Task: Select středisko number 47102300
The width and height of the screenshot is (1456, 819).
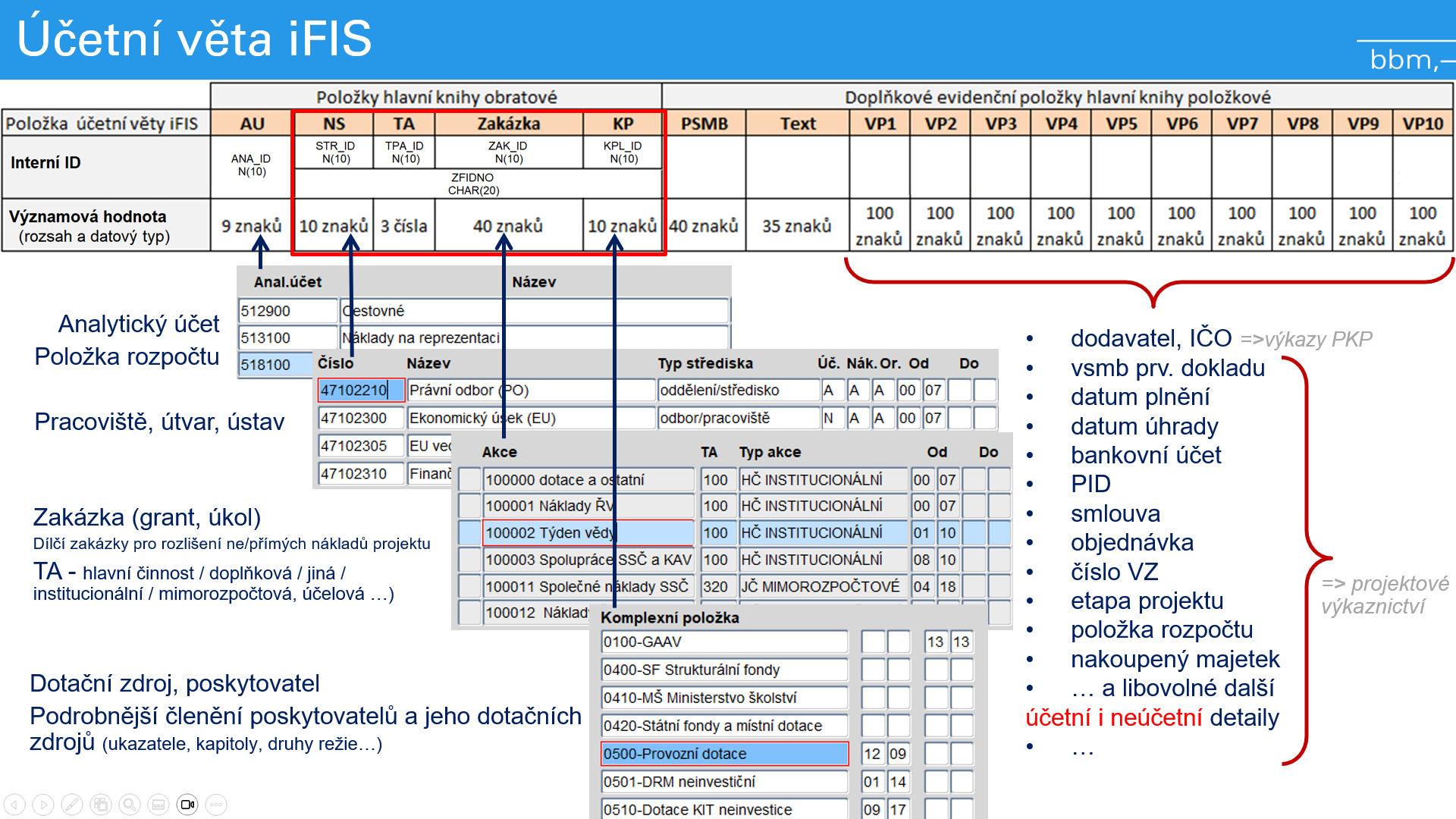Action: tap(361, 418)
